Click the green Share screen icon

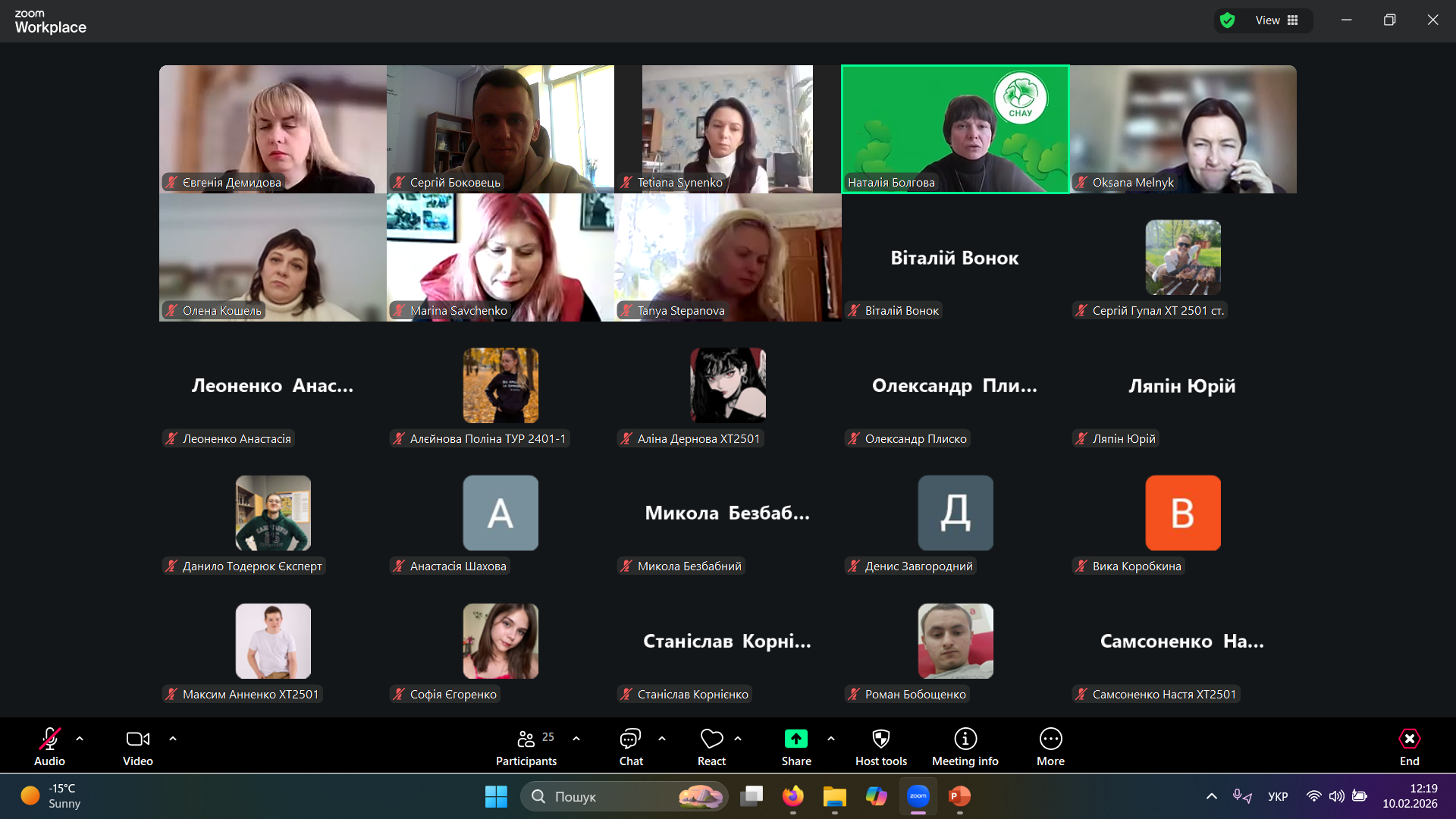click(795, 739)
